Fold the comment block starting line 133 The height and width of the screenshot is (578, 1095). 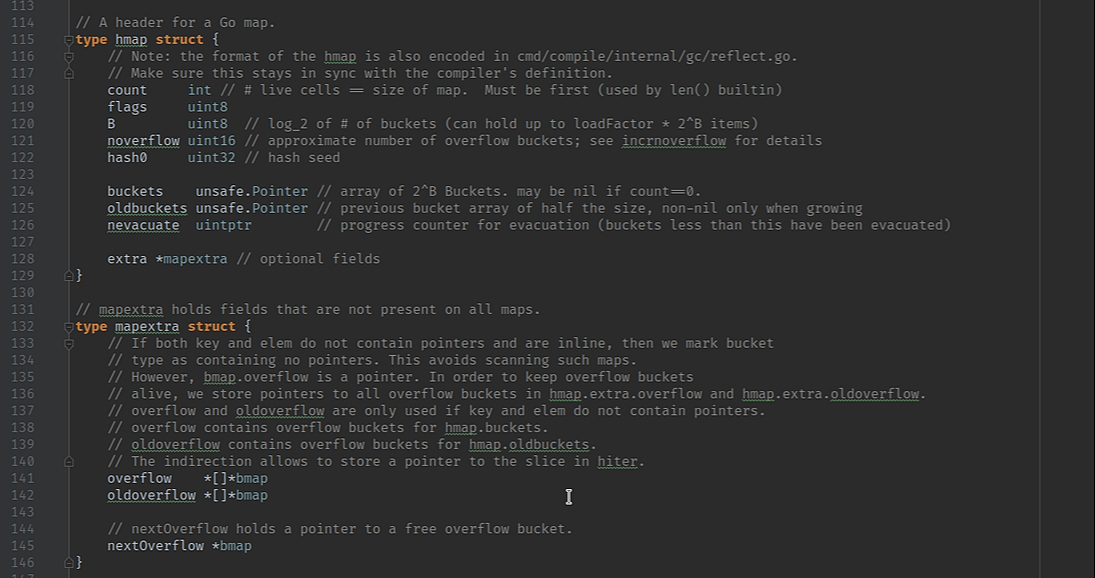[x=68, y=344]
